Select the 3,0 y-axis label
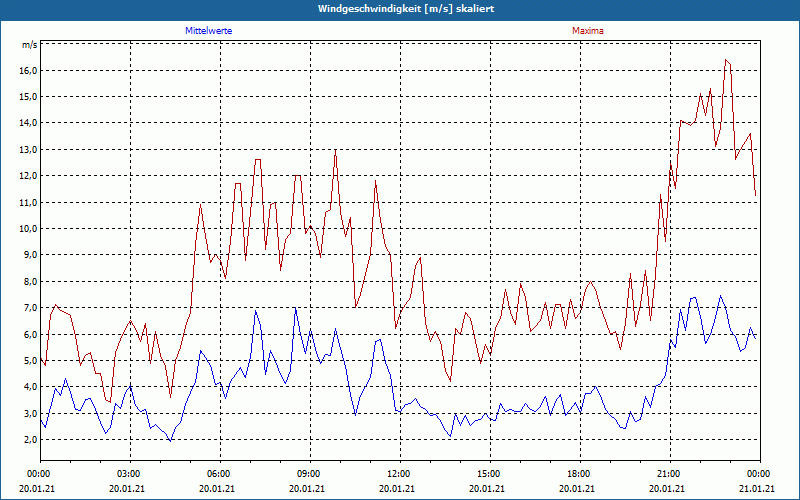 pos(31,414)
